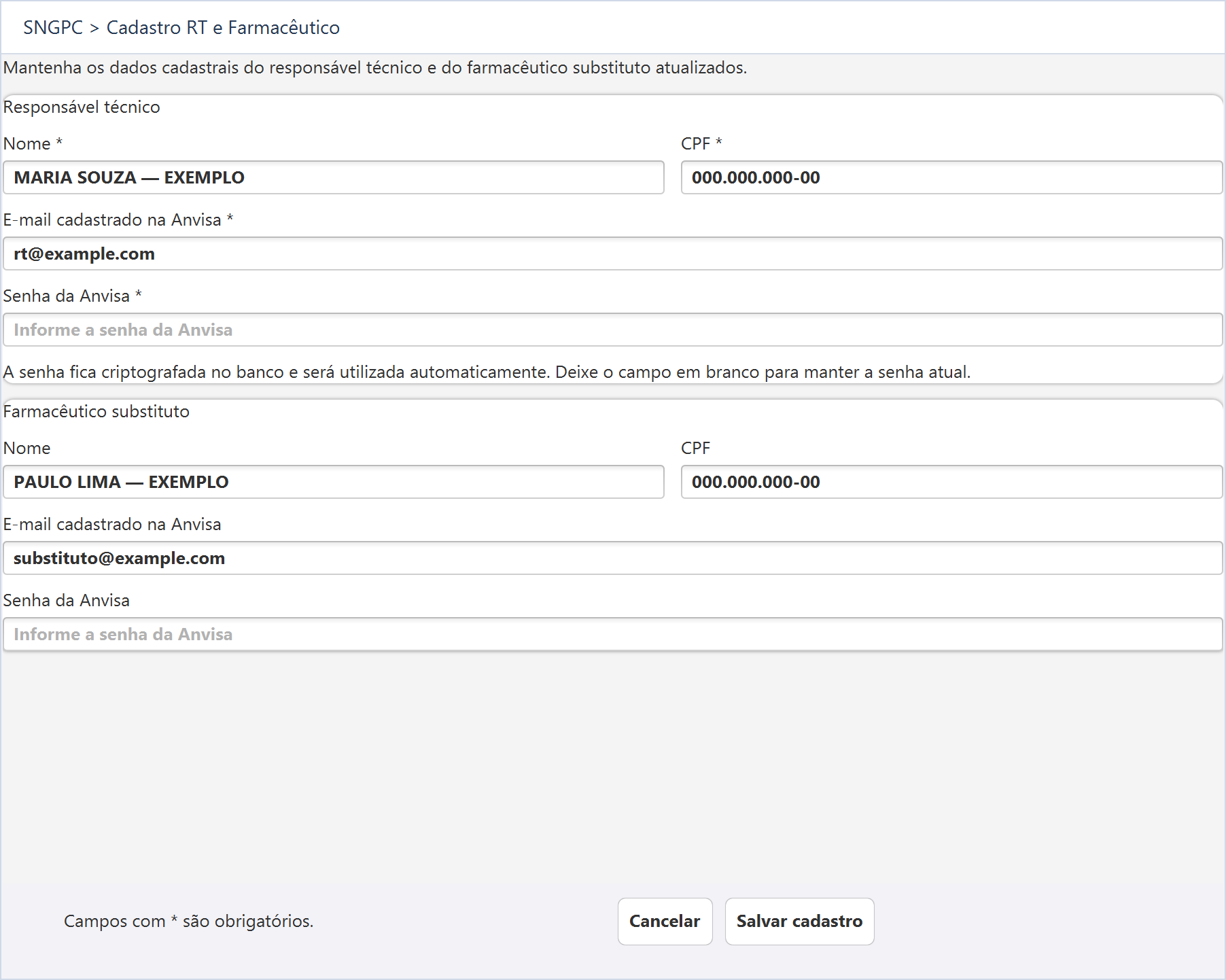Click the 'Responsável técnico' section heading
This screenshot has height=980, width=1226.
click(x=82, y=107)
